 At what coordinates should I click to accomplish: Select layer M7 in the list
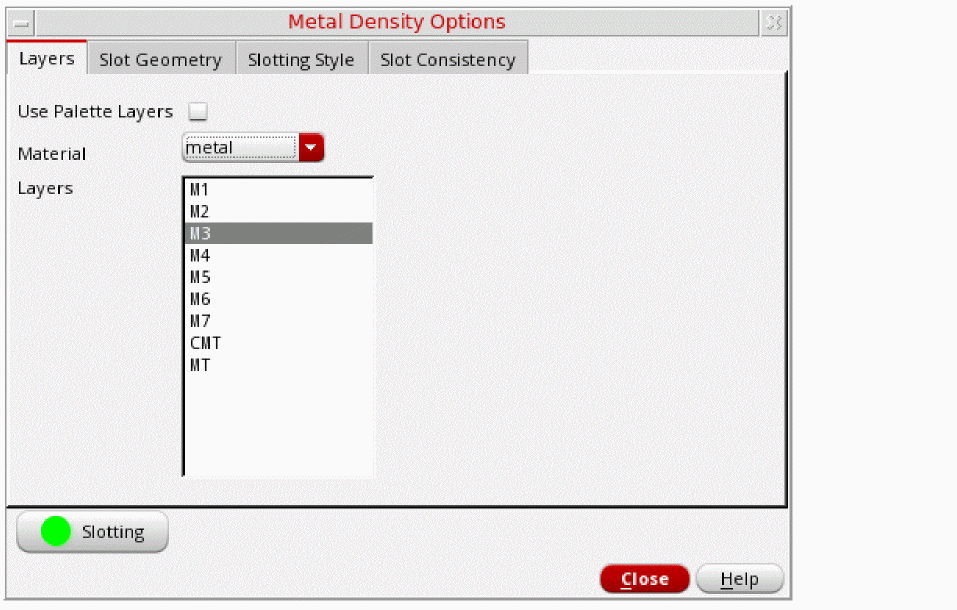tap(278, 321)
